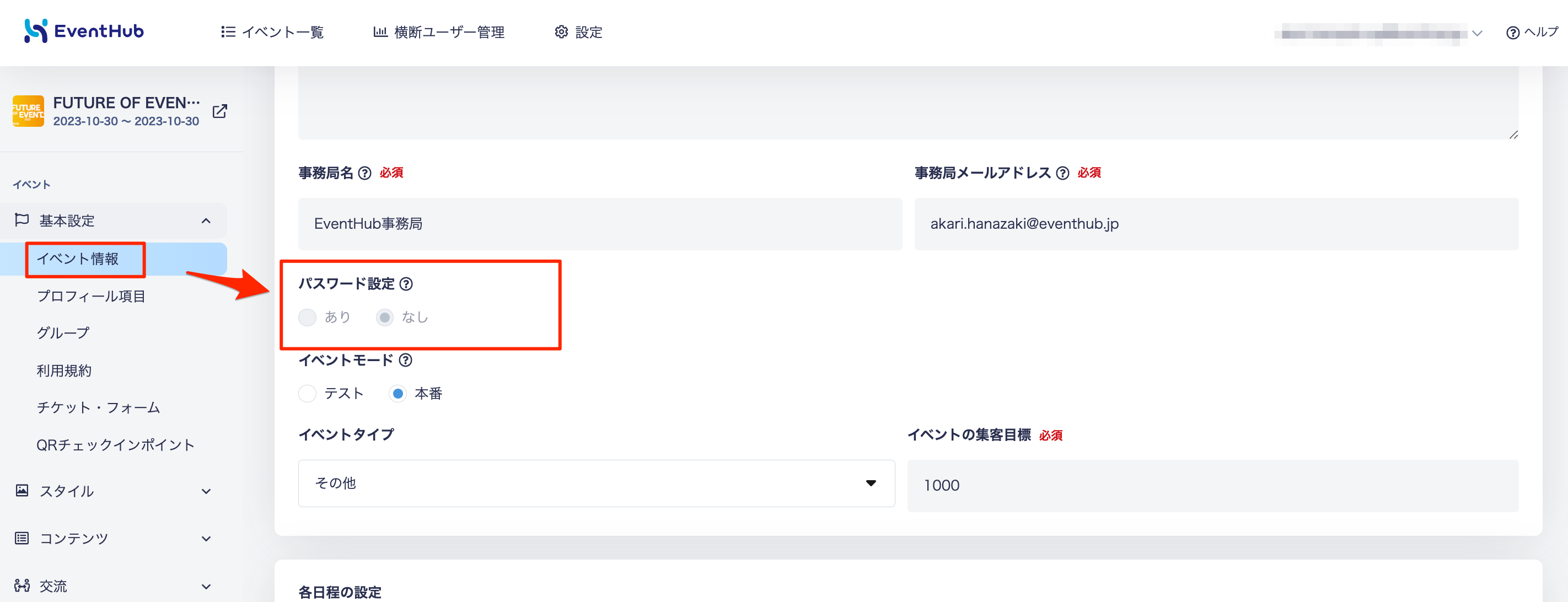Click the EventHub logo
1568x602 pixels.
84,31
